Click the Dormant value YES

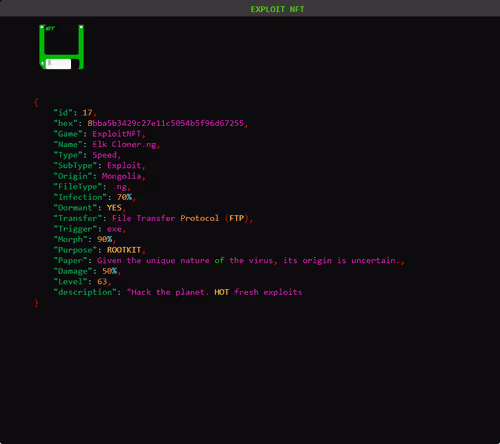pos(114,208)
